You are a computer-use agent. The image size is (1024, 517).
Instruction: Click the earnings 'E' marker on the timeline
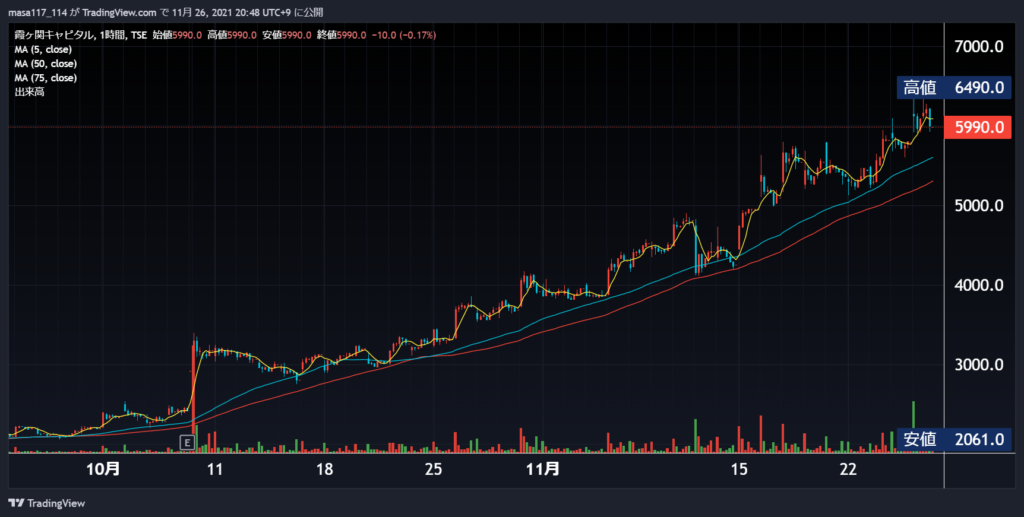(x=187, y=443)
